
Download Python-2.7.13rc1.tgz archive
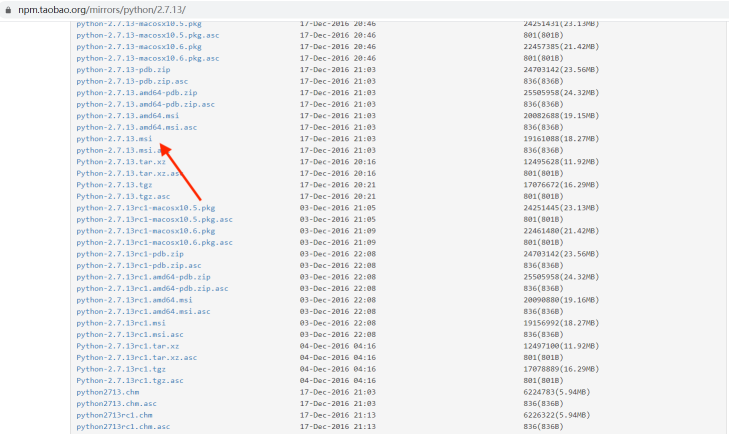click(121, 369)
